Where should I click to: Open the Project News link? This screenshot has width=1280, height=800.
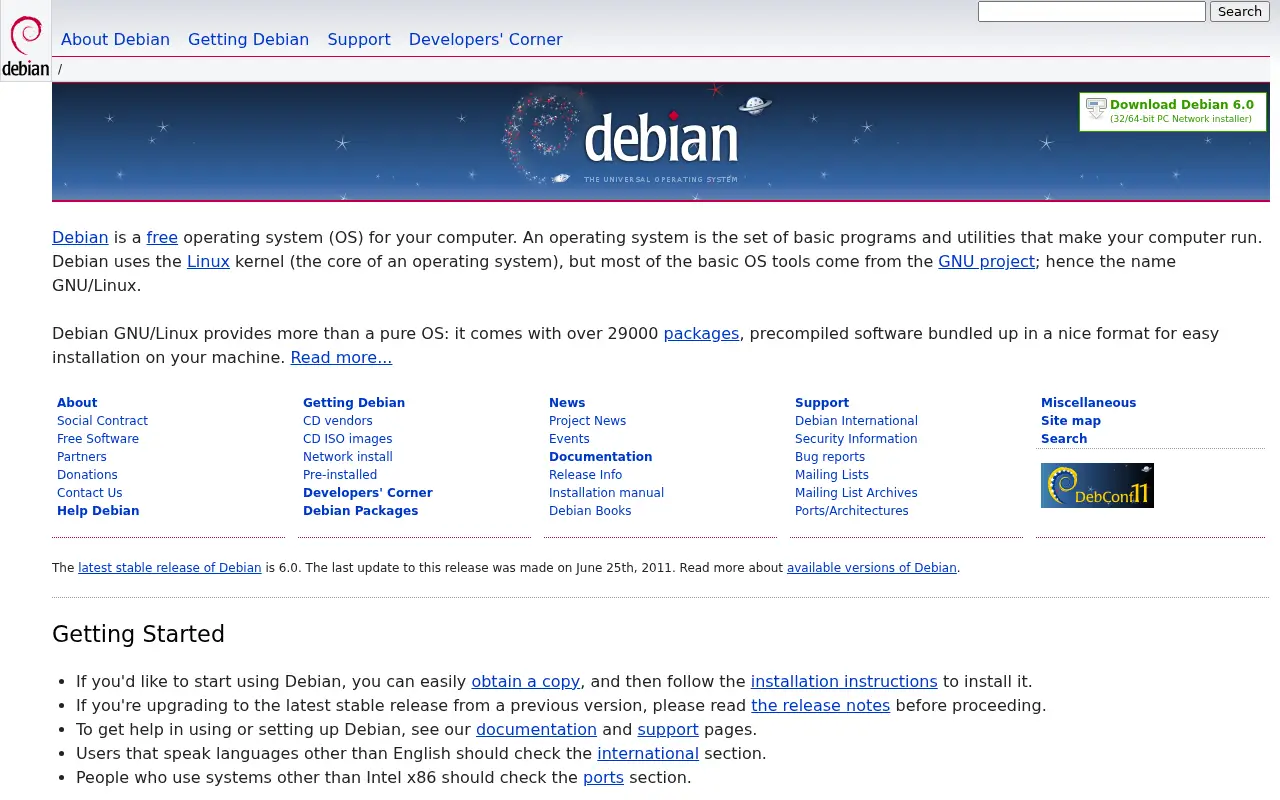point(588,421)
